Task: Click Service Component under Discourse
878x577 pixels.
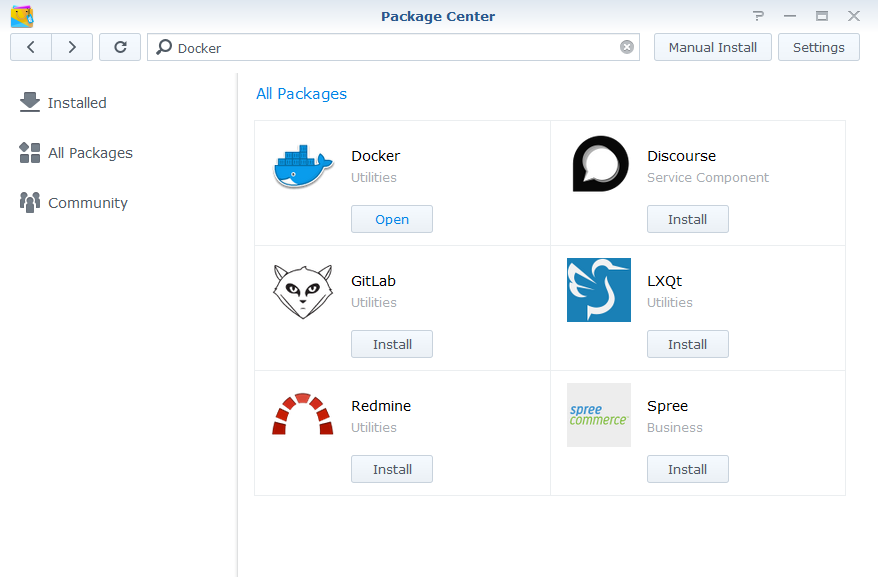Action: tap(708, 178)
